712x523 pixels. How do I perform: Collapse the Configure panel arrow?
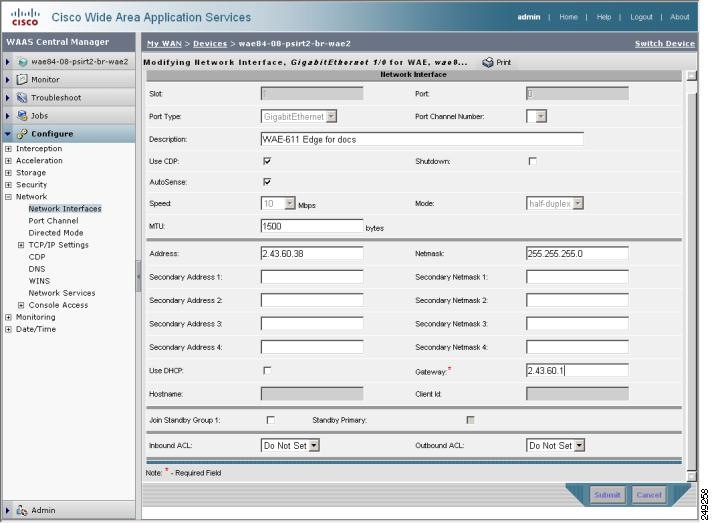[x=8, y=134]
